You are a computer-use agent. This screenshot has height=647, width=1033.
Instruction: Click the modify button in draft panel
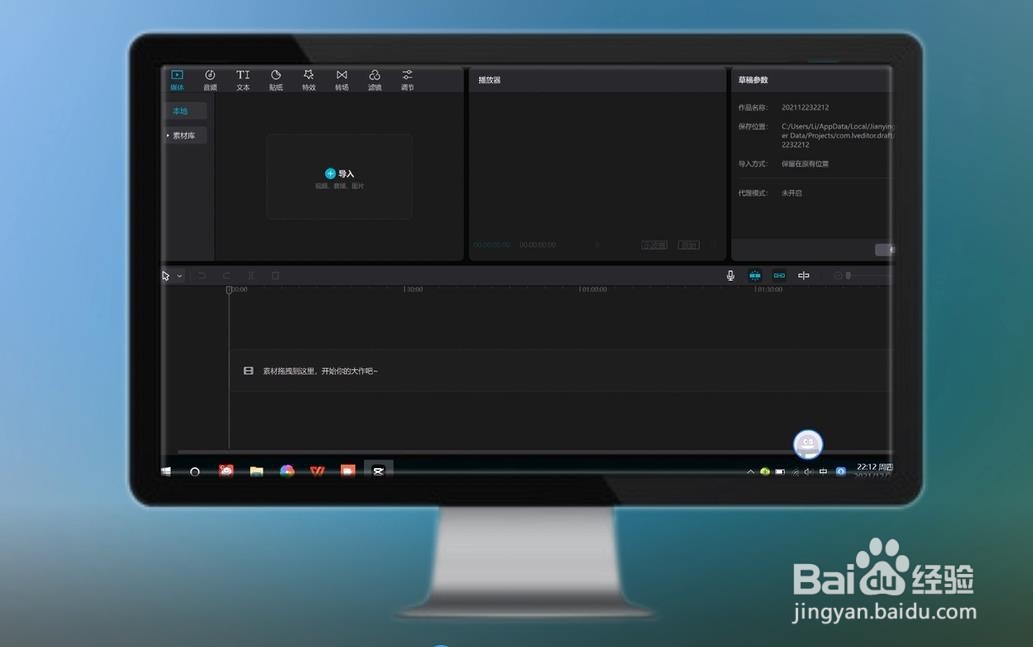coord(884,250)
